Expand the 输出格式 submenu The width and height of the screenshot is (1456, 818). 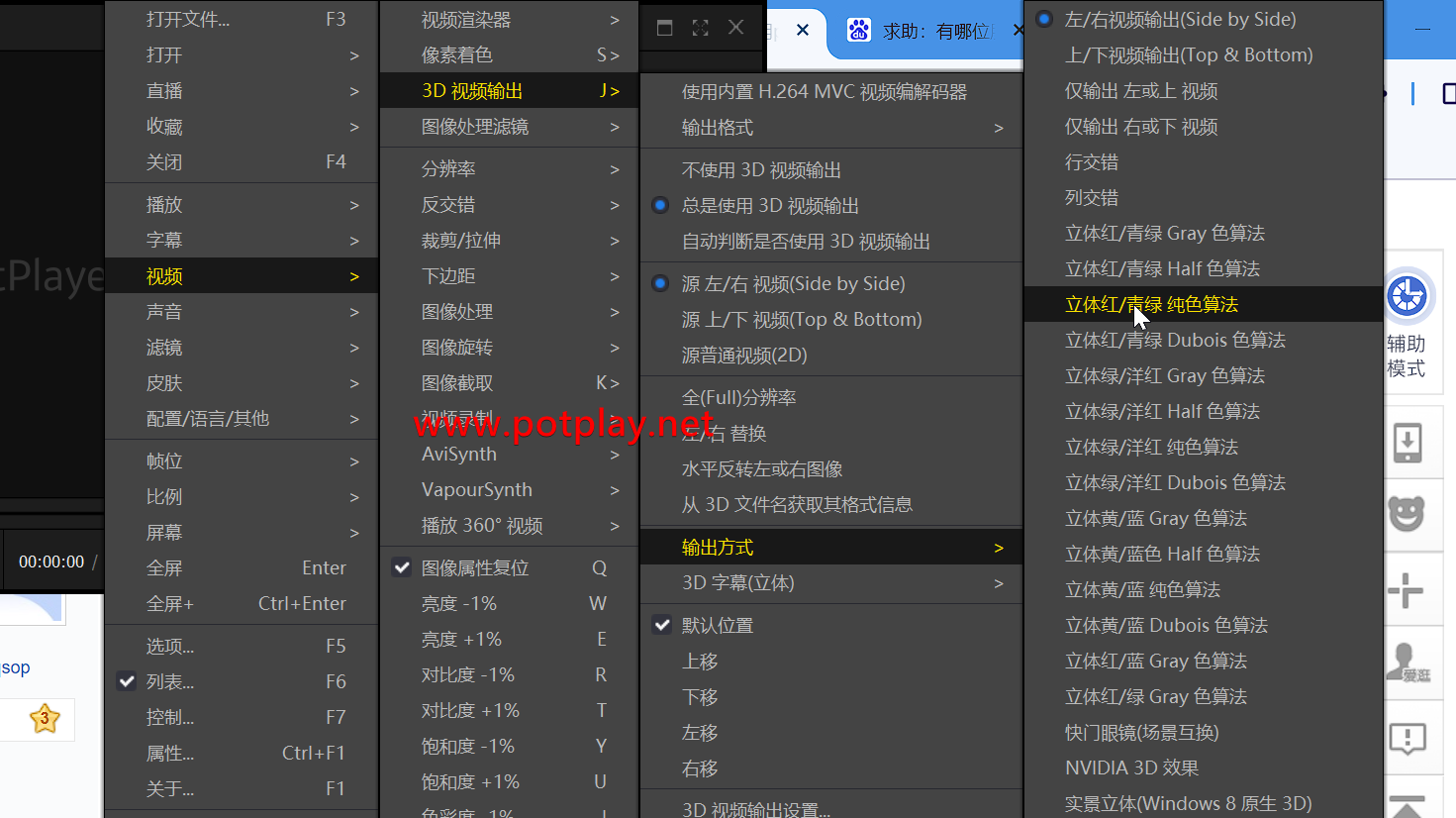pos(831,128)
